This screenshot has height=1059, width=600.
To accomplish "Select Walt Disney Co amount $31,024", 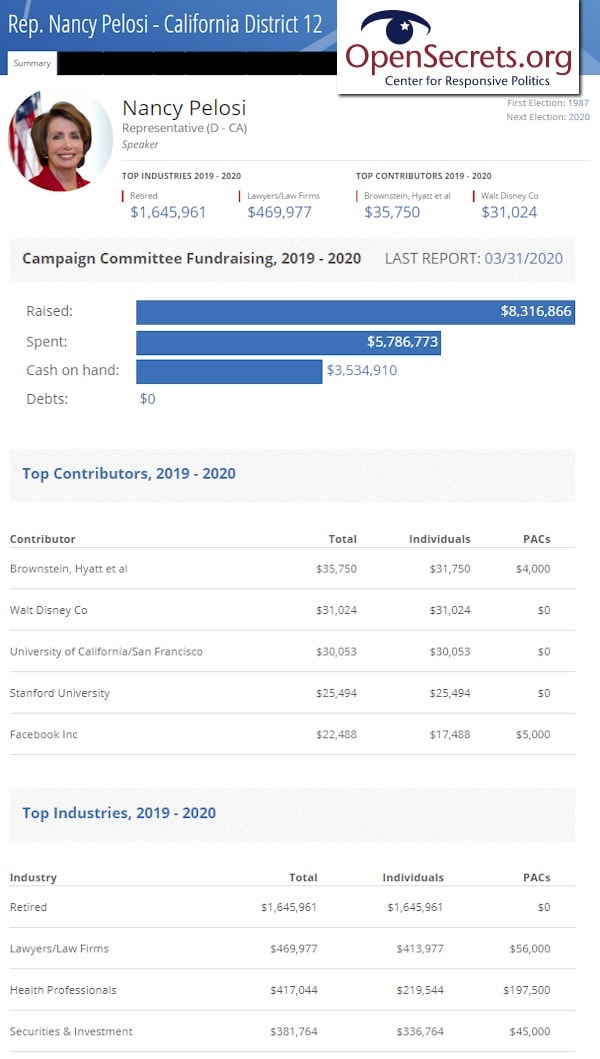I will point(509,212).
